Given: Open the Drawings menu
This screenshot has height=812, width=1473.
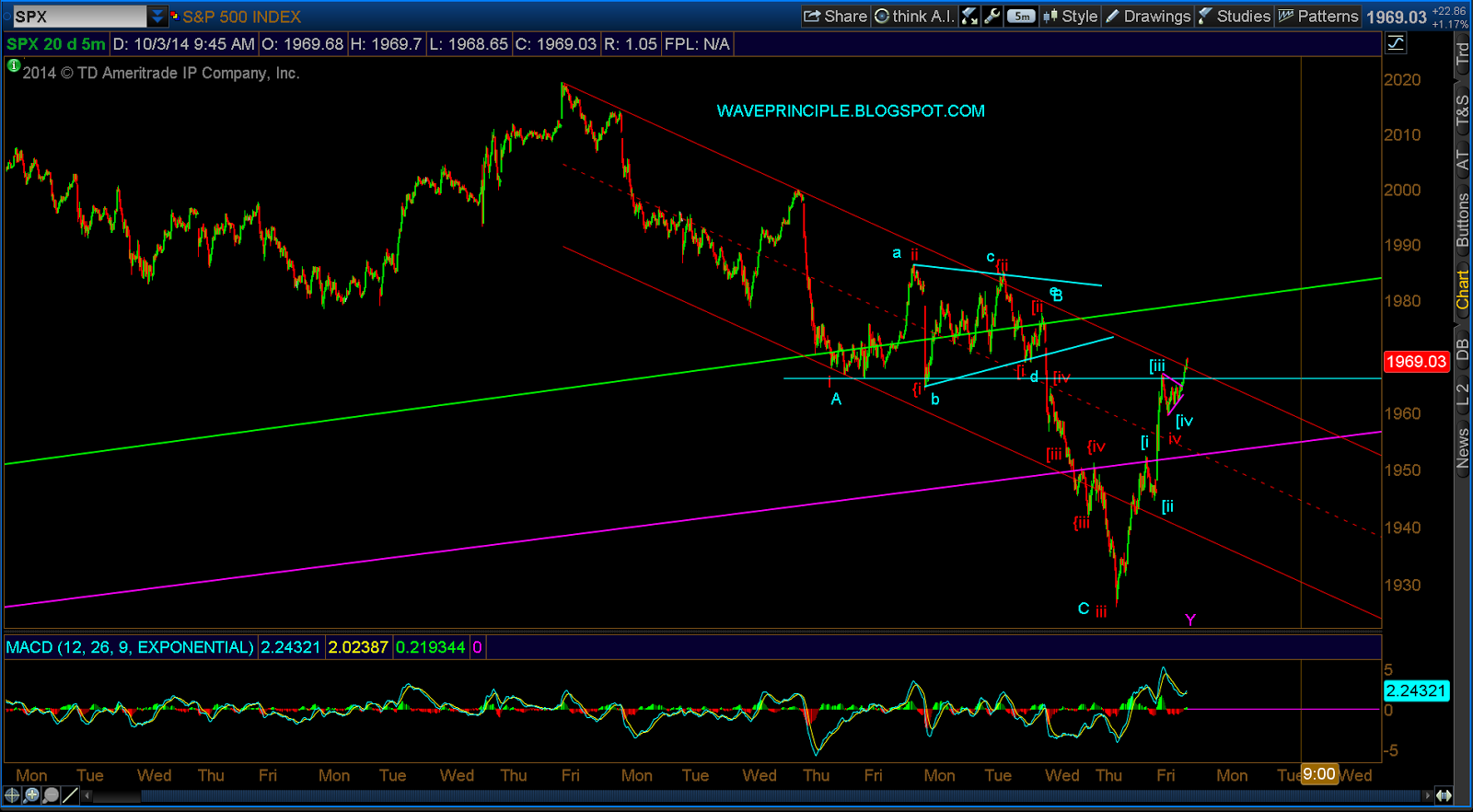Looking at the screenshot, I should point(1148,16).
